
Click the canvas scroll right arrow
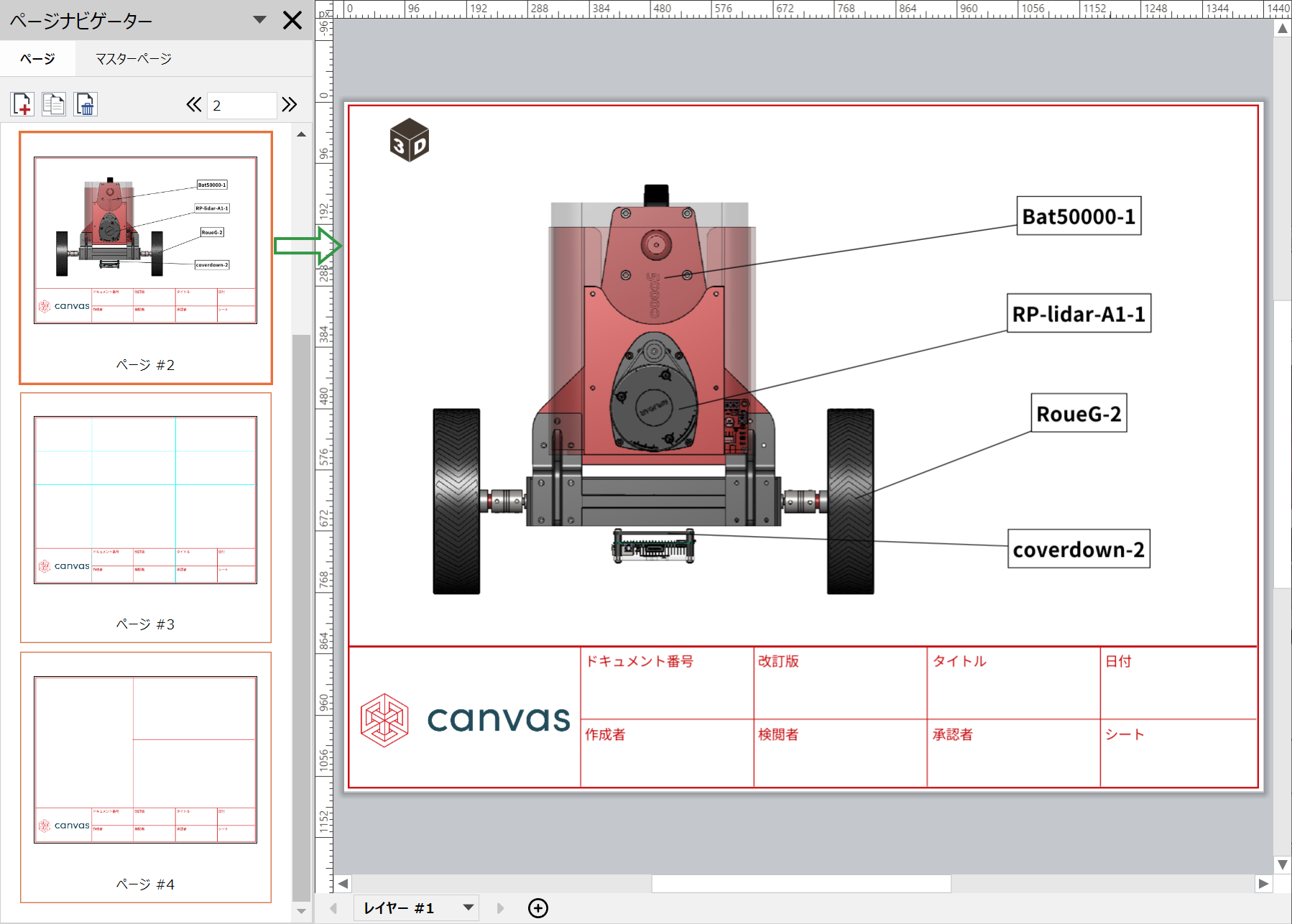[1264, 884]
